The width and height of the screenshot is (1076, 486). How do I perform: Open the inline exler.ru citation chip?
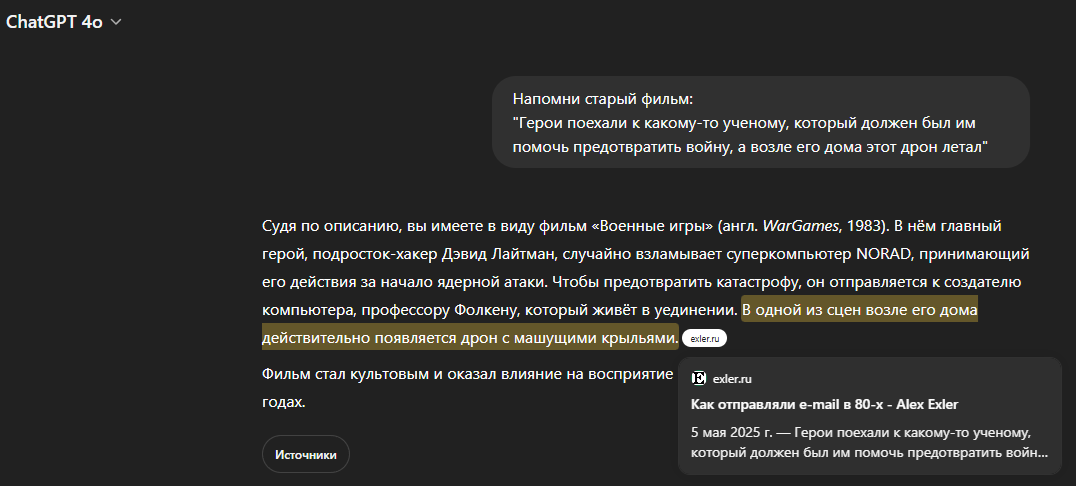(704, 339)
